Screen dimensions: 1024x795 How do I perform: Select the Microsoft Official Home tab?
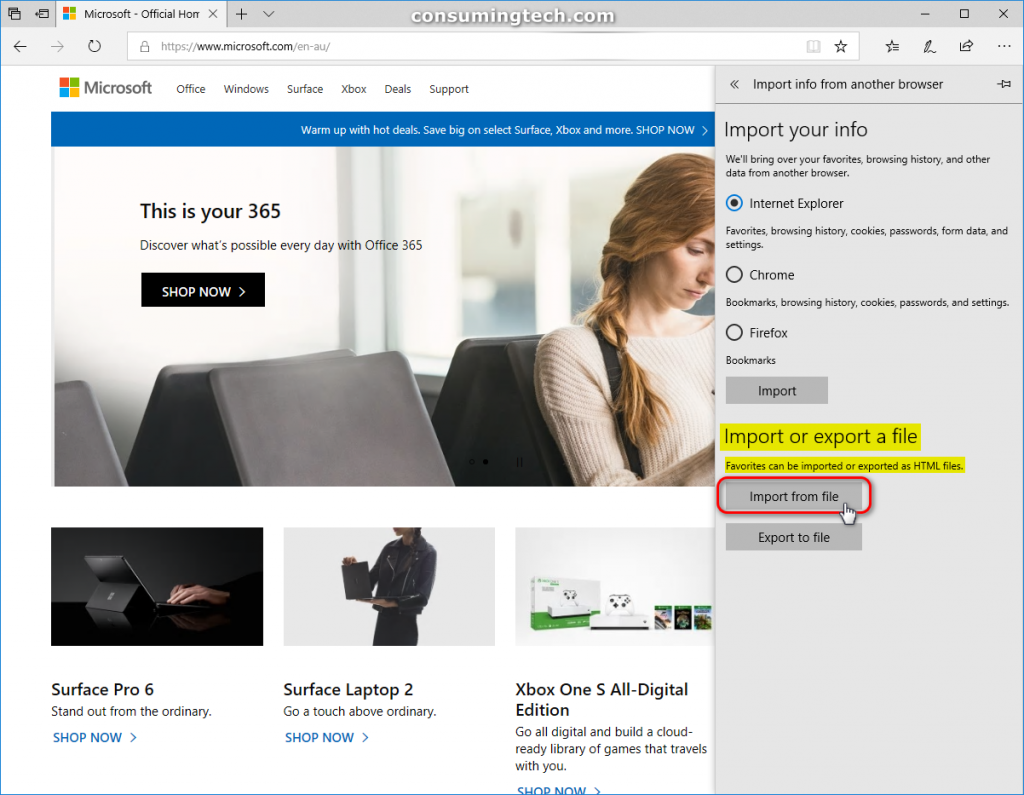140,14
